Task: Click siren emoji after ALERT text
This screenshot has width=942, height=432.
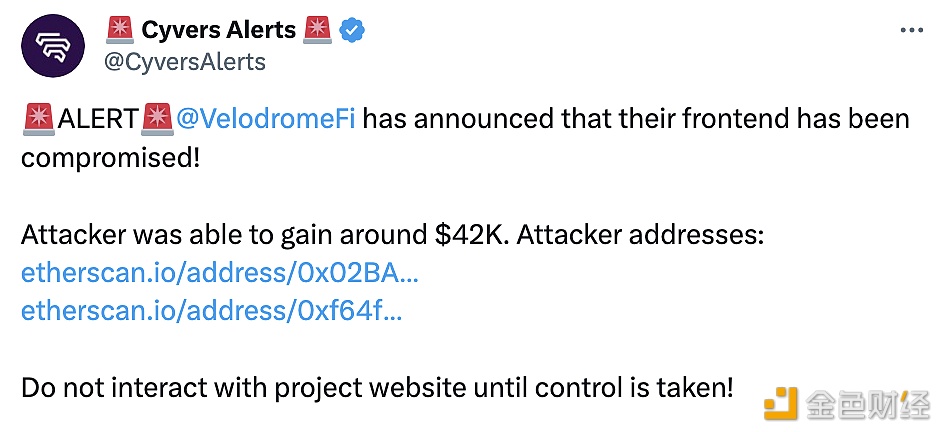Action: pos(156,119)
